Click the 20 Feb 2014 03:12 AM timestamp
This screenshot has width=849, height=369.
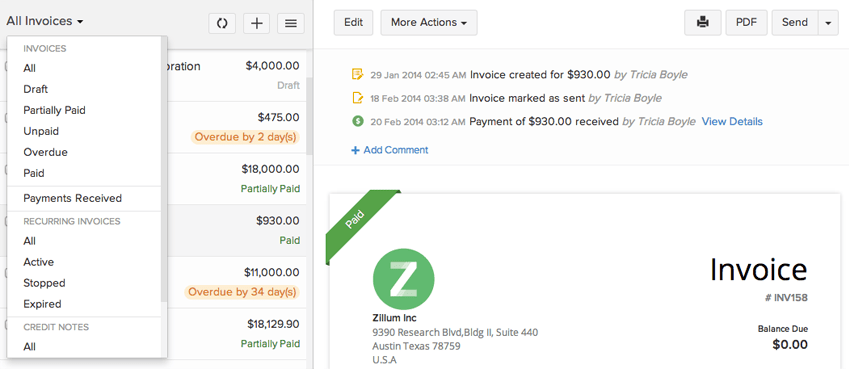pos(417,122)
